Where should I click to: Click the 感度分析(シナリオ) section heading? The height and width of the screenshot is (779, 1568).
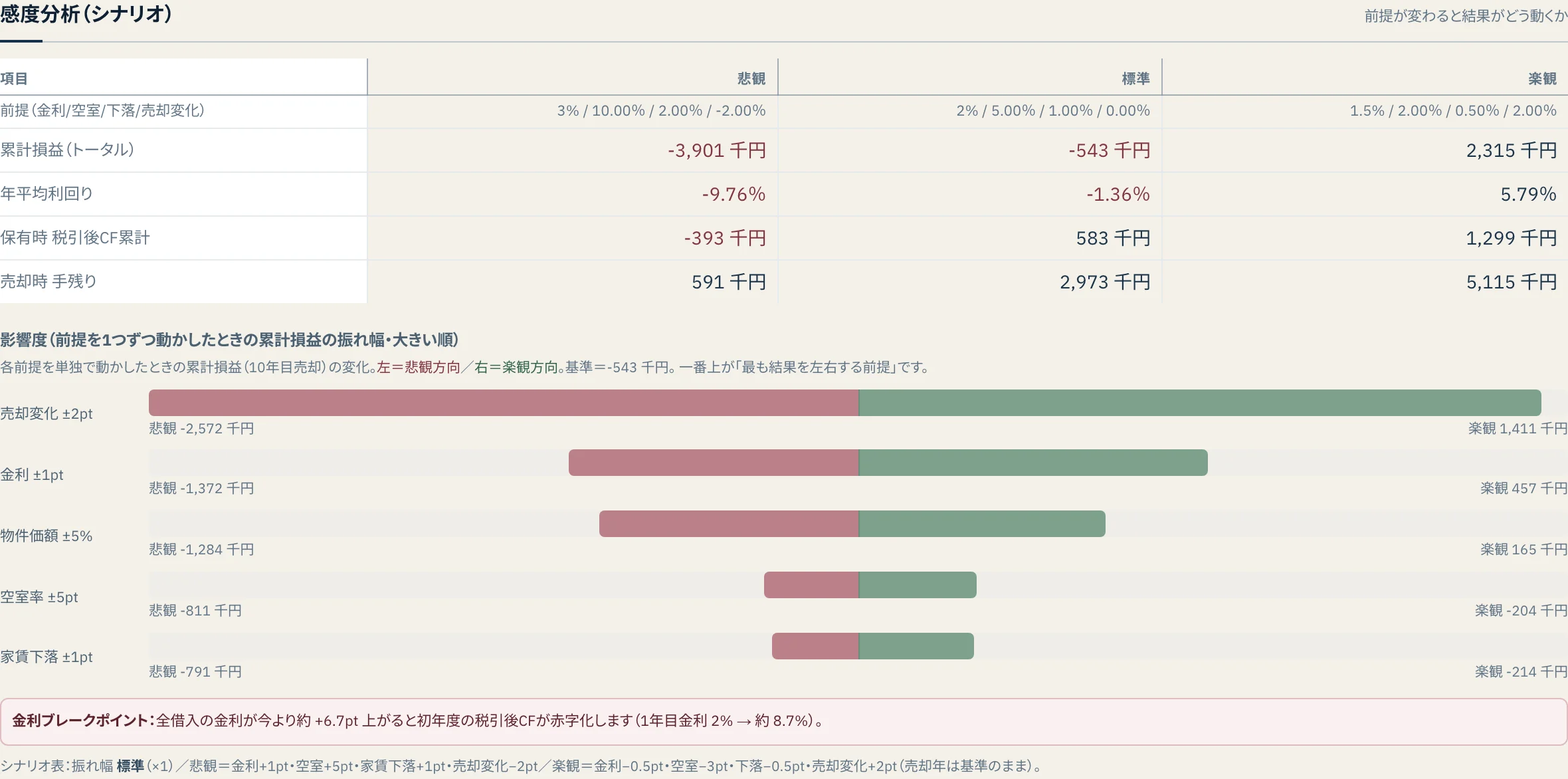pos(86,14)
